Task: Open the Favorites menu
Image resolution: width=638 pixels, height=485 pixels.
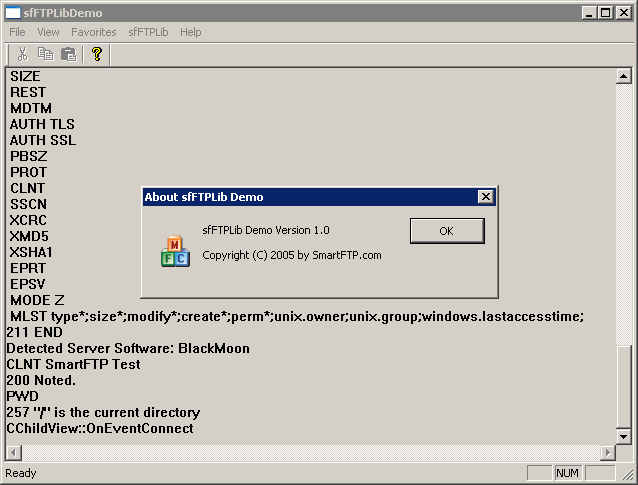Action: point(93,32)
